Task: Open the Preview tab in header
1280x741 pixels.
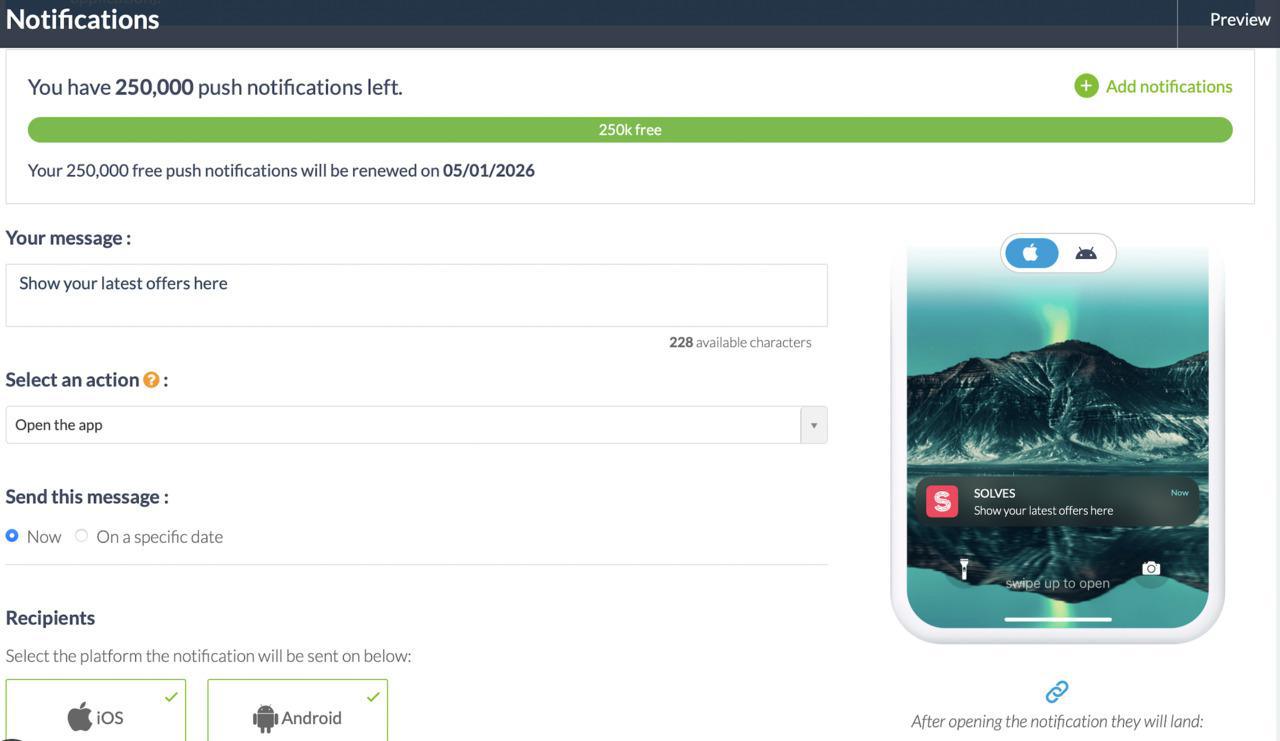Action: [x=1239, y=20]
